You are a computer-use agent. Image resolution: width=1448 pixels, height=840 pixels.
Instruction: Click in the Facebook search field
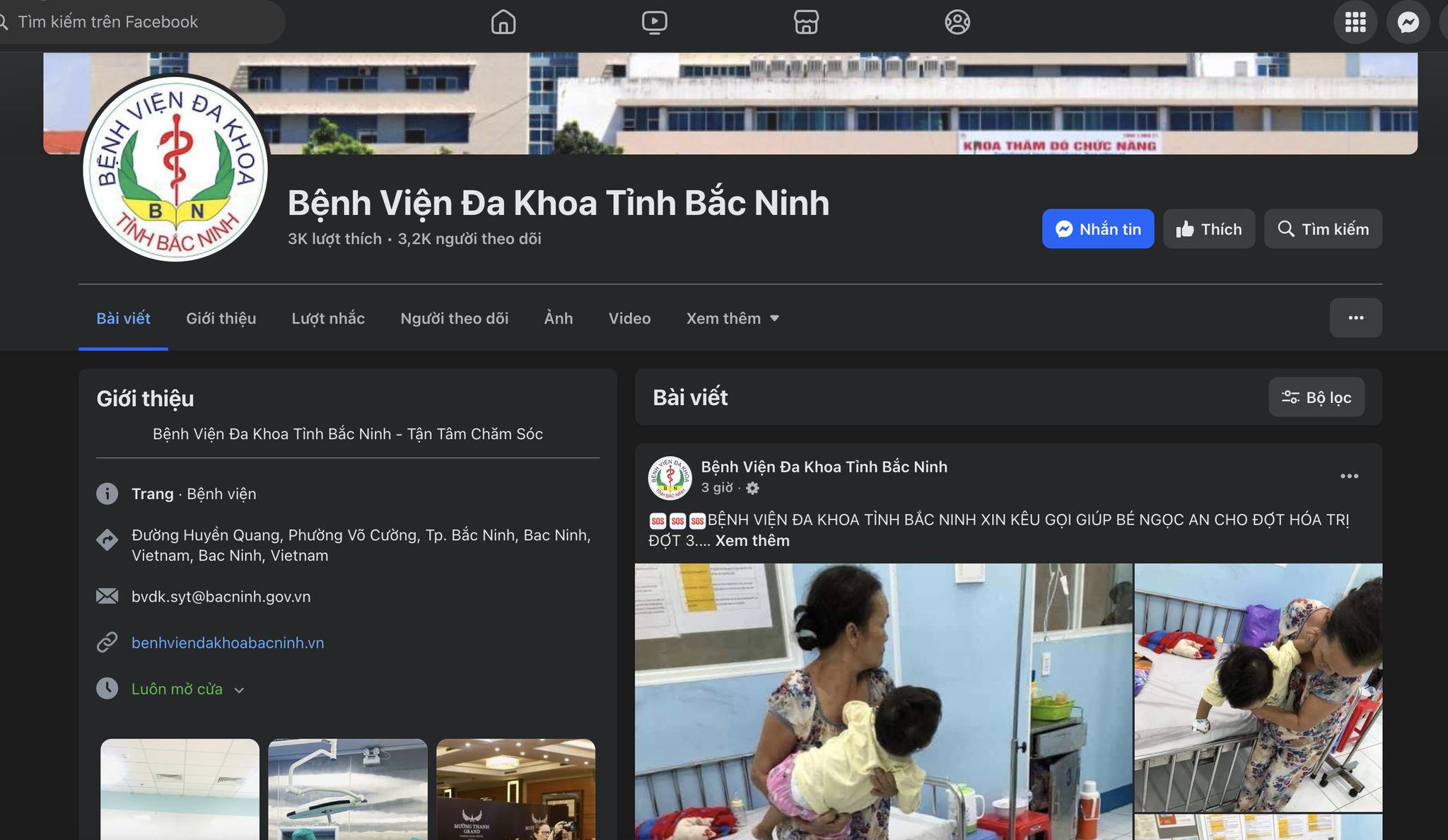pyautogui.click(x=141, y=22)
